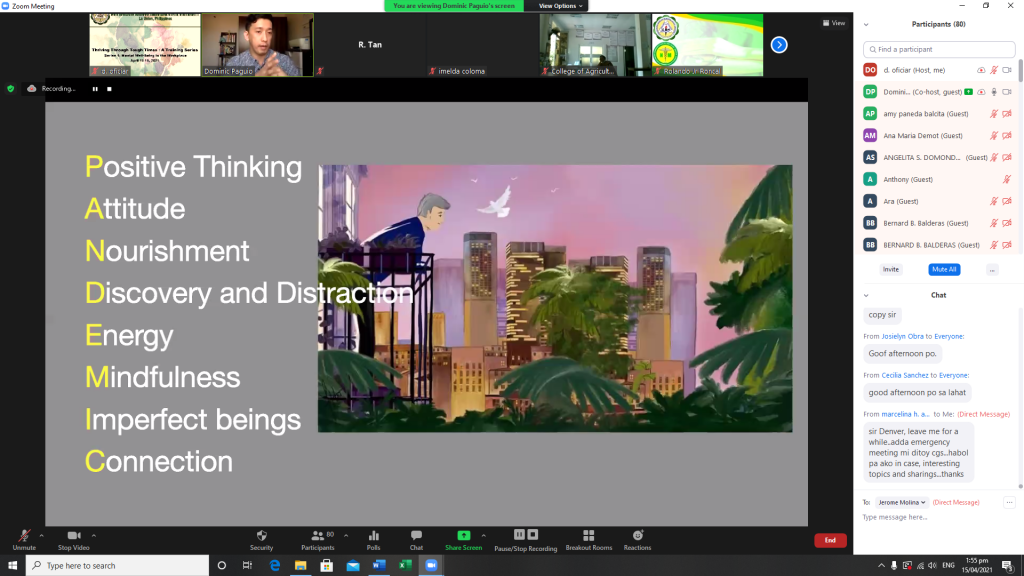Click recording icon on Dominic row
Viewport: 1024px width, 576px height.
click(981, 92)
